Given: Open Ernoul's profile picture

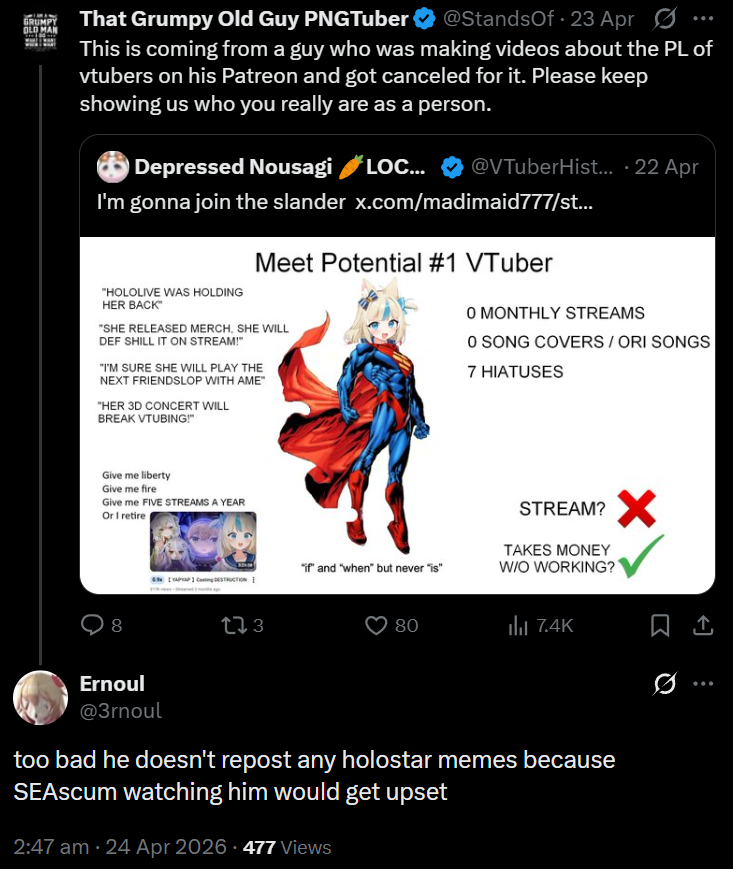Looking at the screenshot, I should click(40, 698).
